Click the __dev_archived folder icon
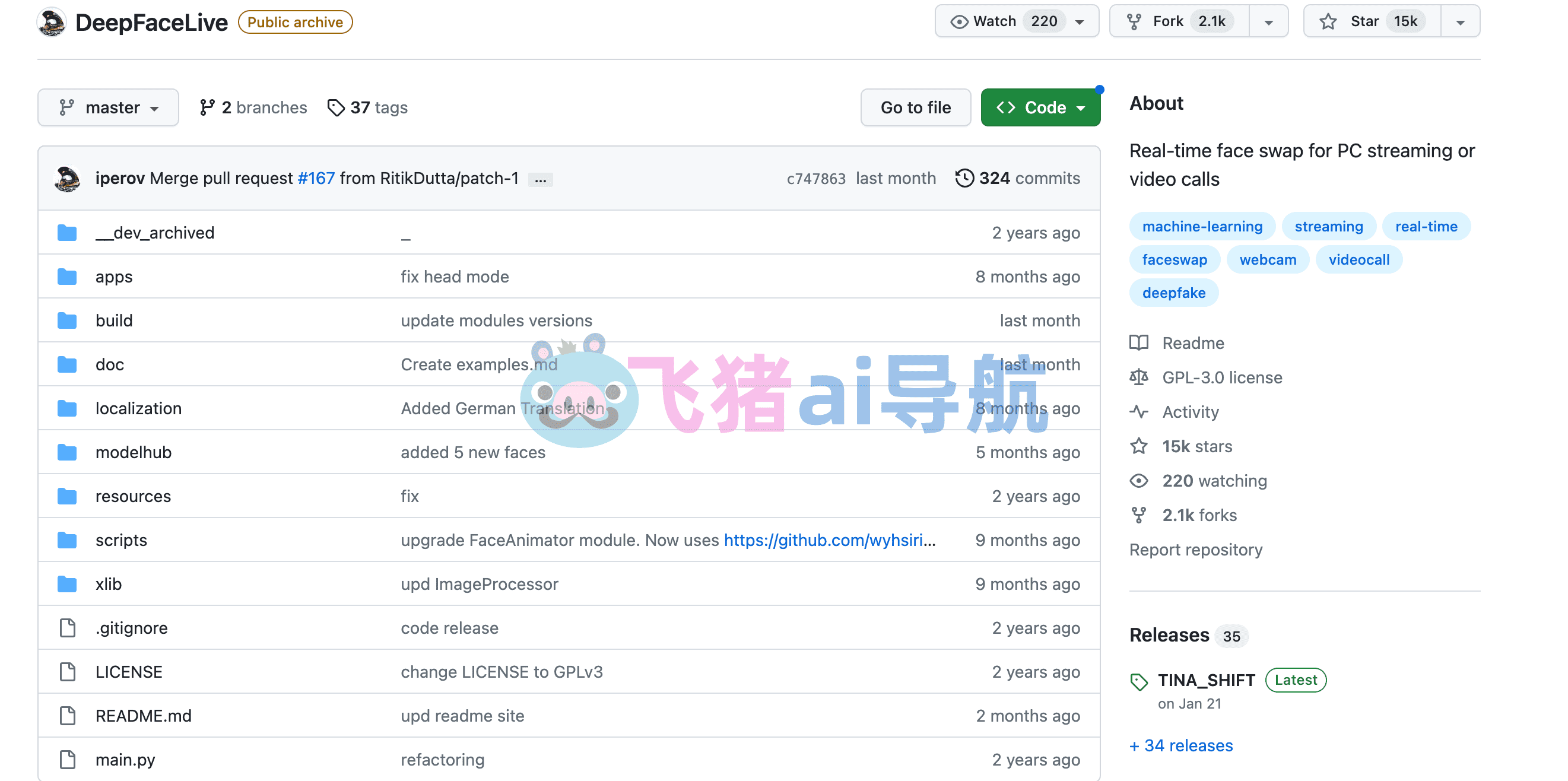1568x781 pixels. pyautogui.click(x=67, y=233)
